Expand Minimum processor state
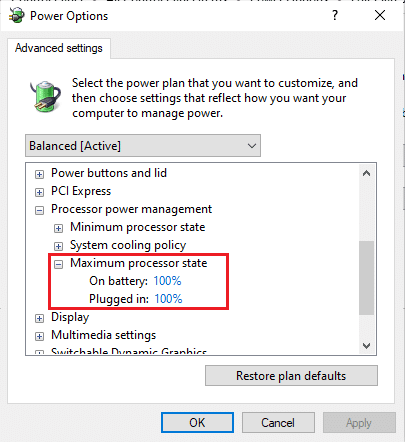This screenshot has width=405, height=442. [58, 228]
